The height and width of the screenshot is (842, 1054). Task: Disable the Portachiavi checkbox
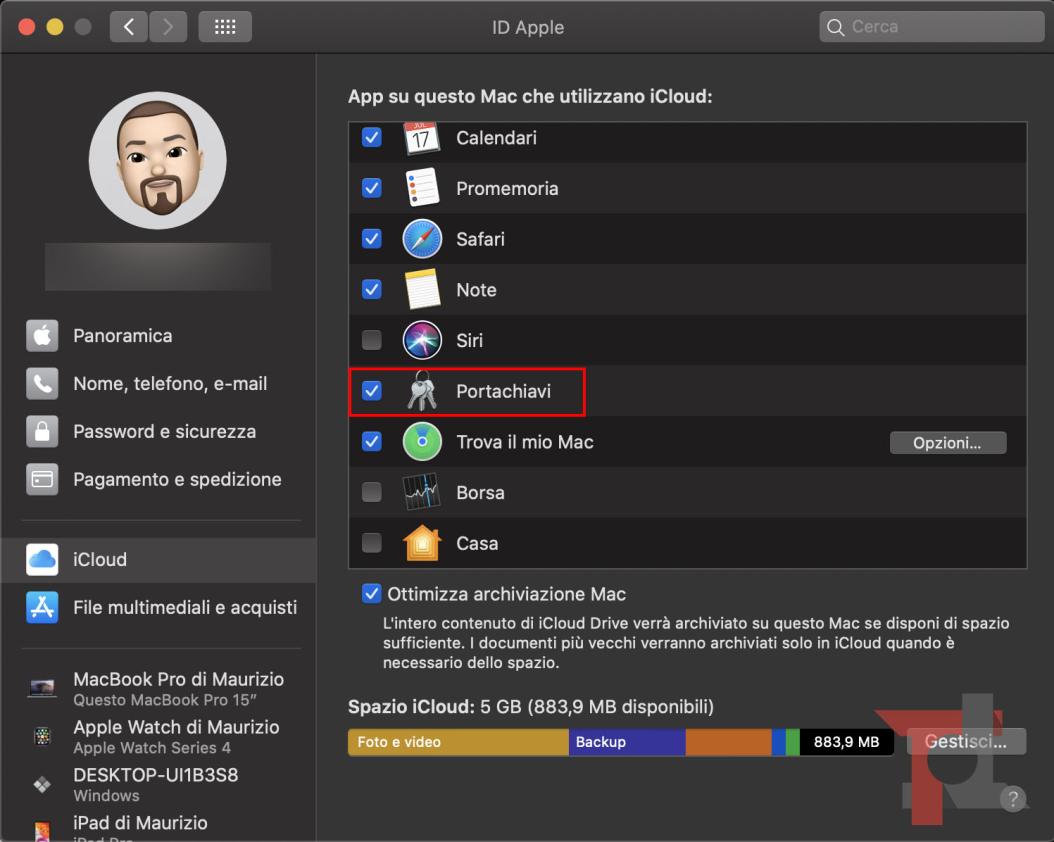point(372,391)
